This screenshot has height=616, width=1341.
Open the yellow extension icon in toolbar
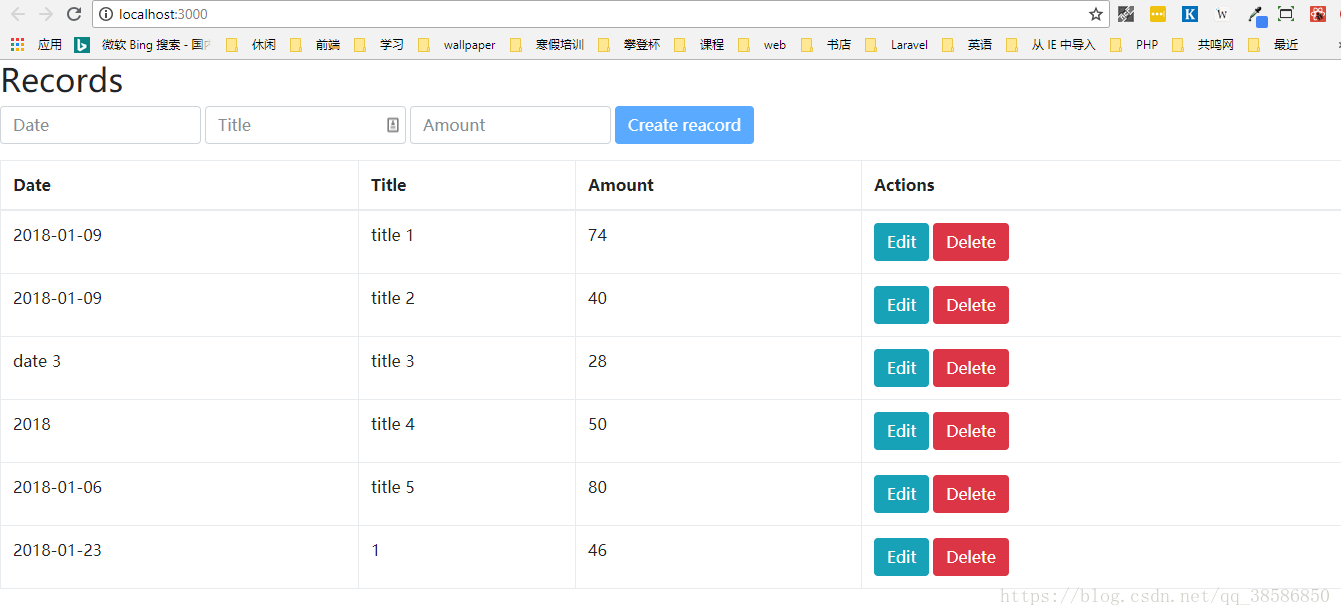coord(1158,14)
